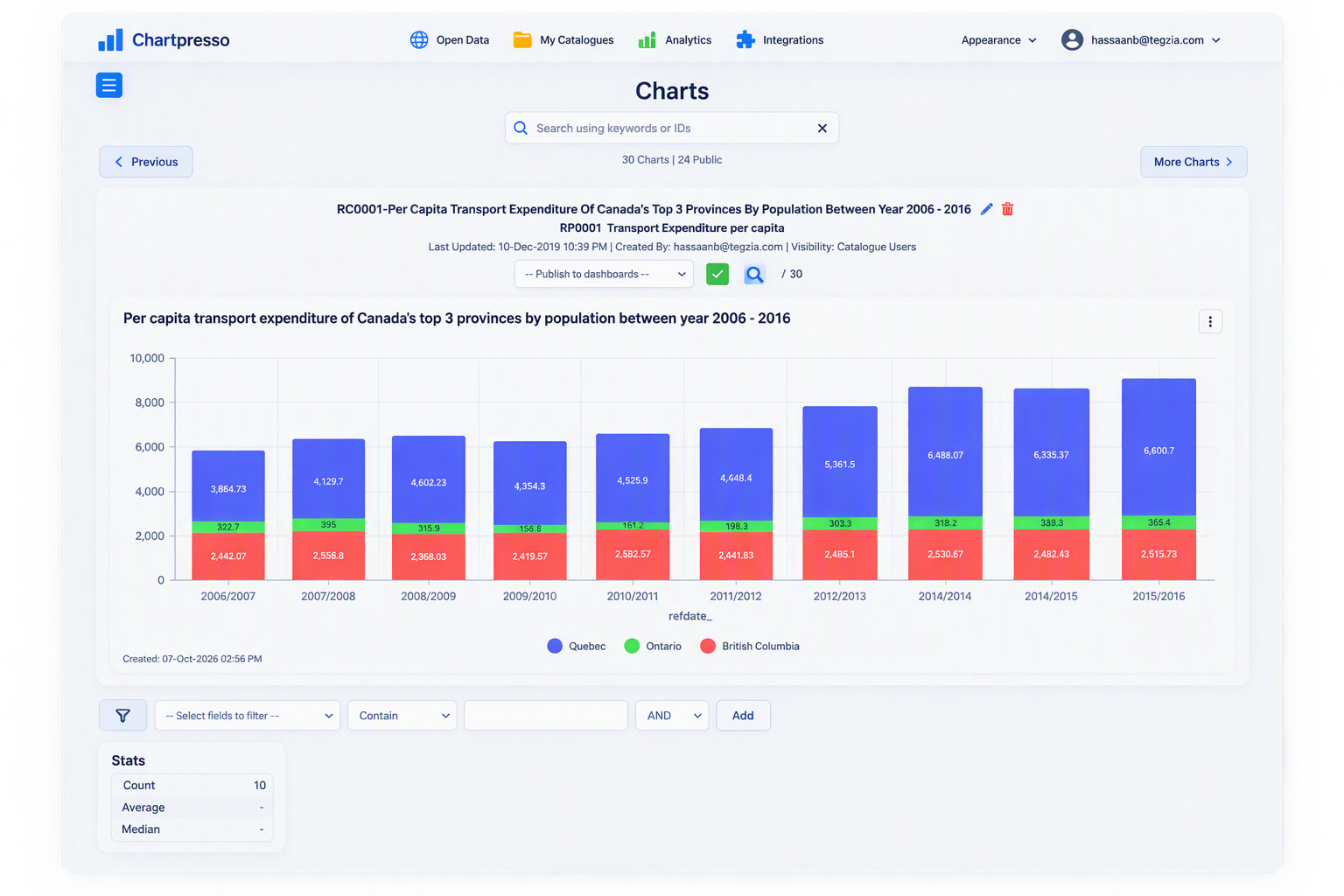Open chart options three-dot menu

(x=1210, y=322)
